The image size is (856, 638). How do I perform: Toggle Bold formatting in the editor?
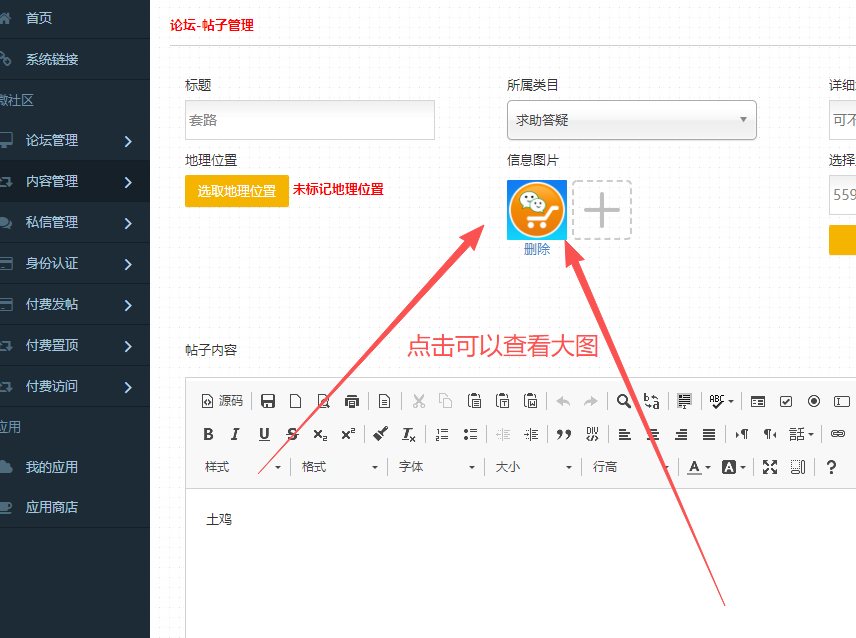(x=208, y=434)
